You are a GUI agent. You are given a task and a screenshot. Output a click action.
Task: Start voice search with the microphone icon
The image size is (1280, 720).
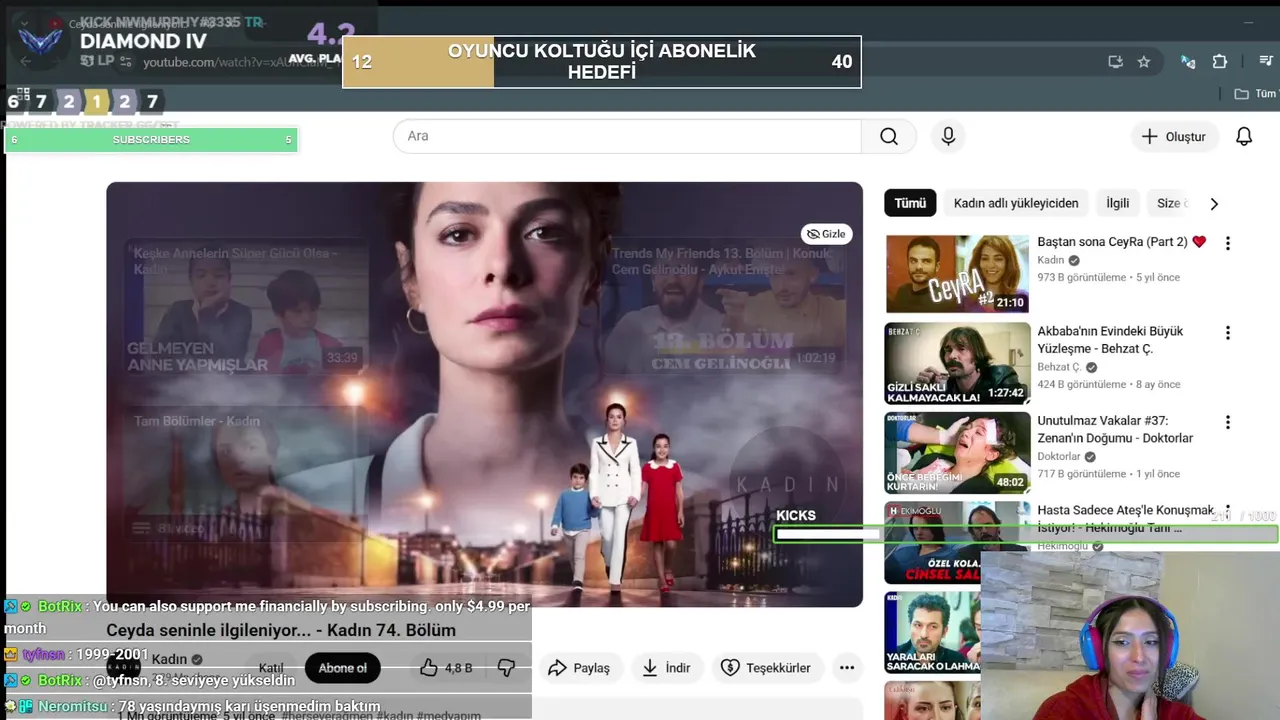click(948, 136)
